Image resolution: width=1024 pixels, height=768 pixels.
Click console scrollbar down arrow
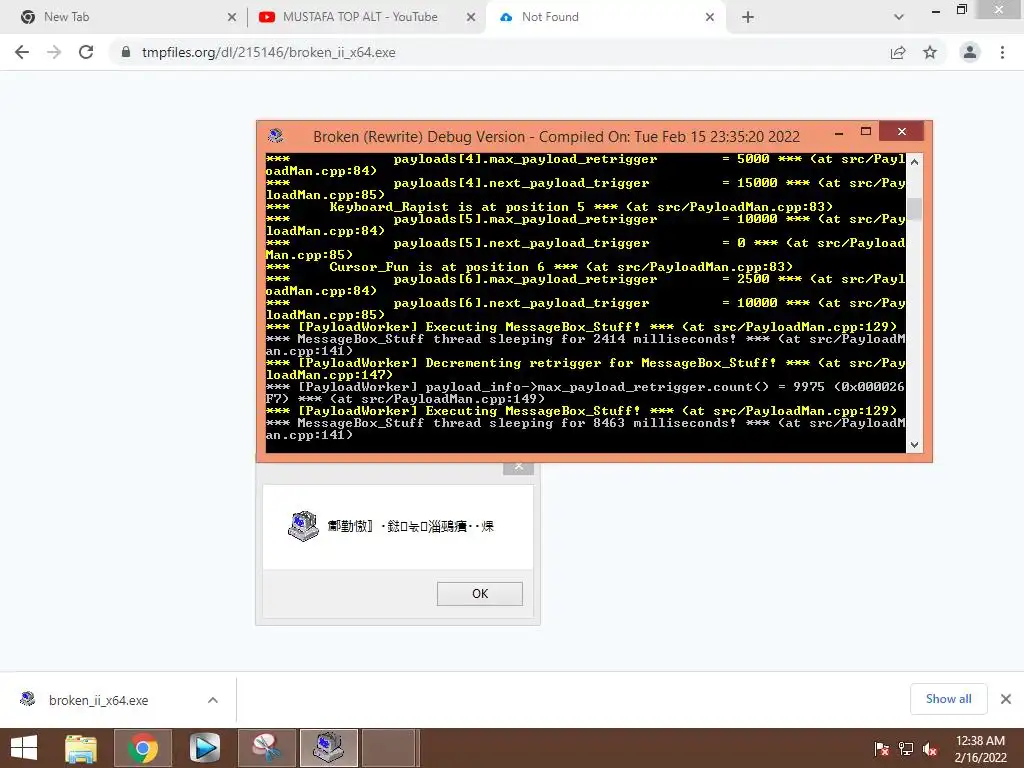914,445
